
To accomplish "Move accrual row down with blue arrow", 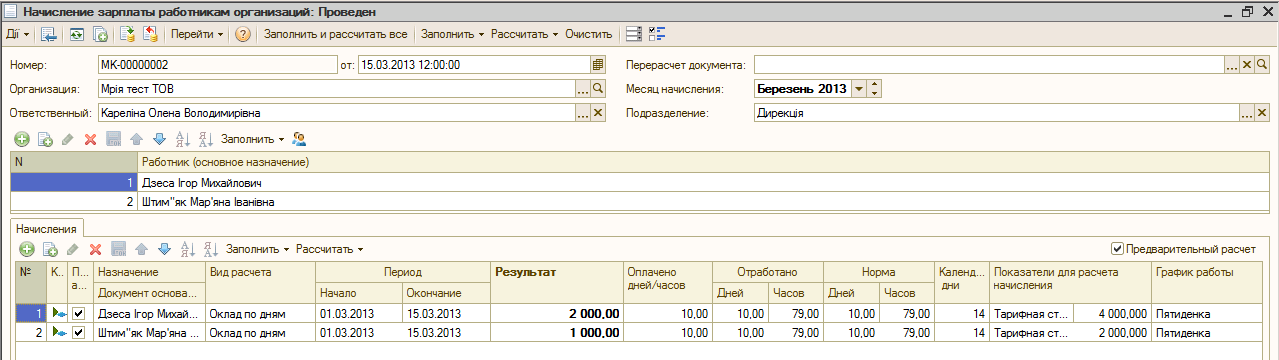I will pos(164,249).
